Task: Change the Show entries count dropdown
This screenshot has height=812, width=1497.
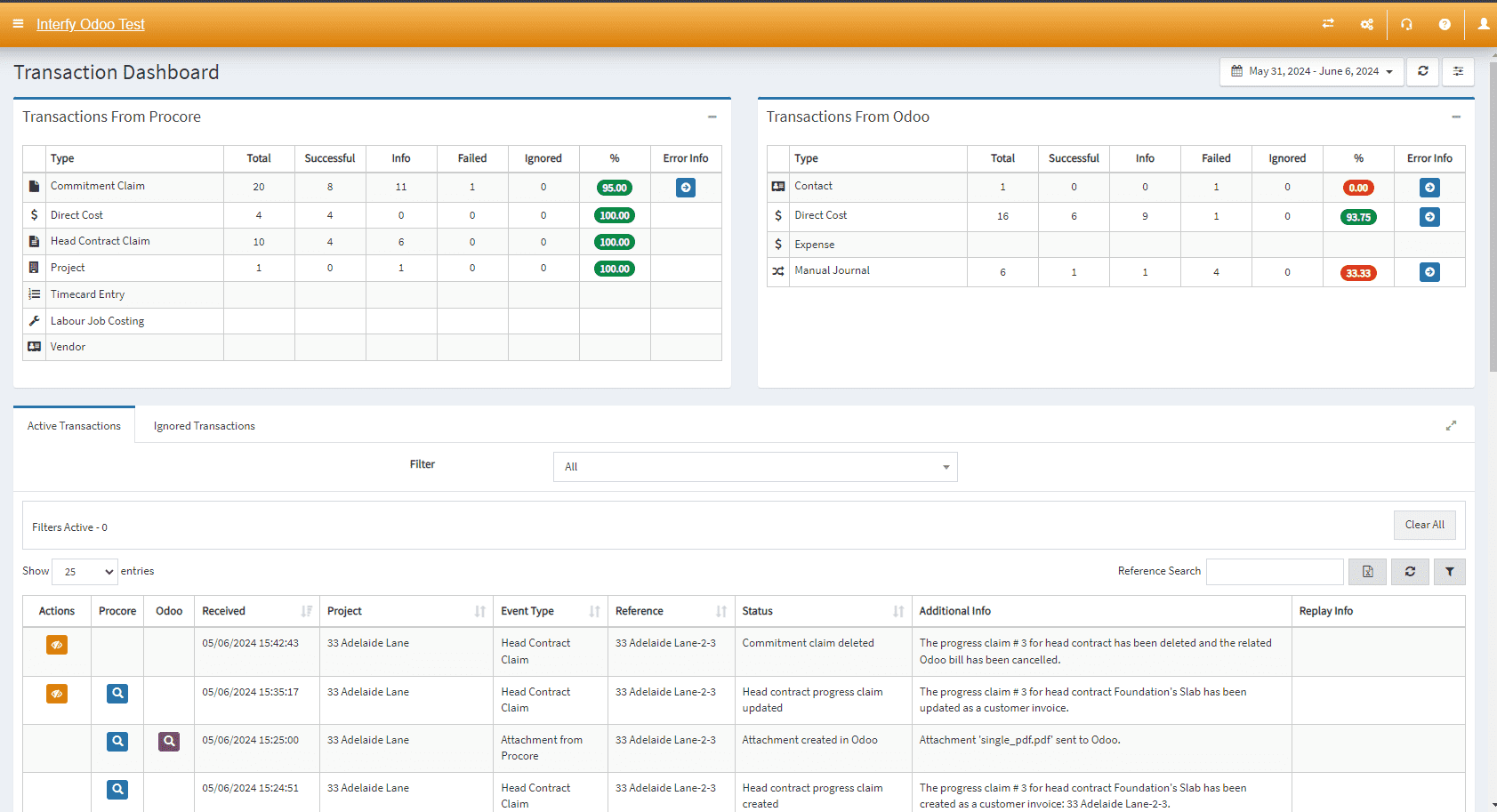Action: 84,571
